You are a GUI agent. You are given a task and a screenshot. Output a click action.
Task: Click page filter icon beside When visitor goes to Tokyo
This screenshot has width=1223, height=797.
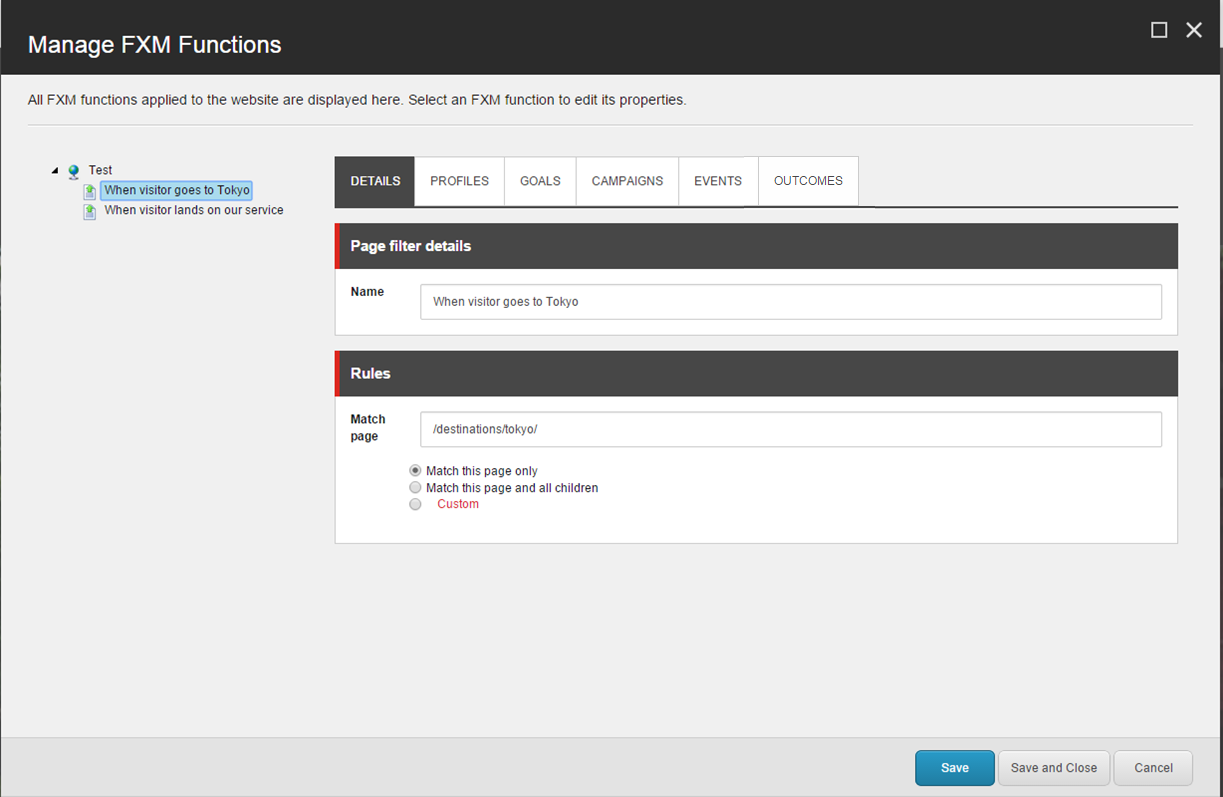(89, 191)
